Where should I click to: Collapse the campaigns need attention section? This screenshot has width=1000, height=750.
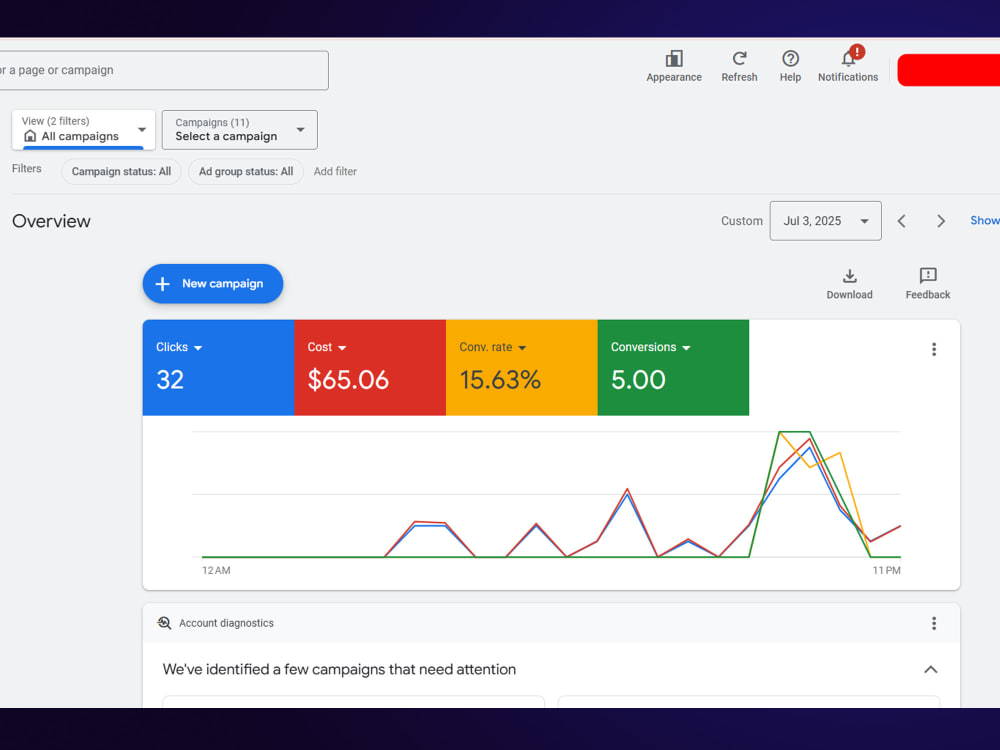point(930,670)
